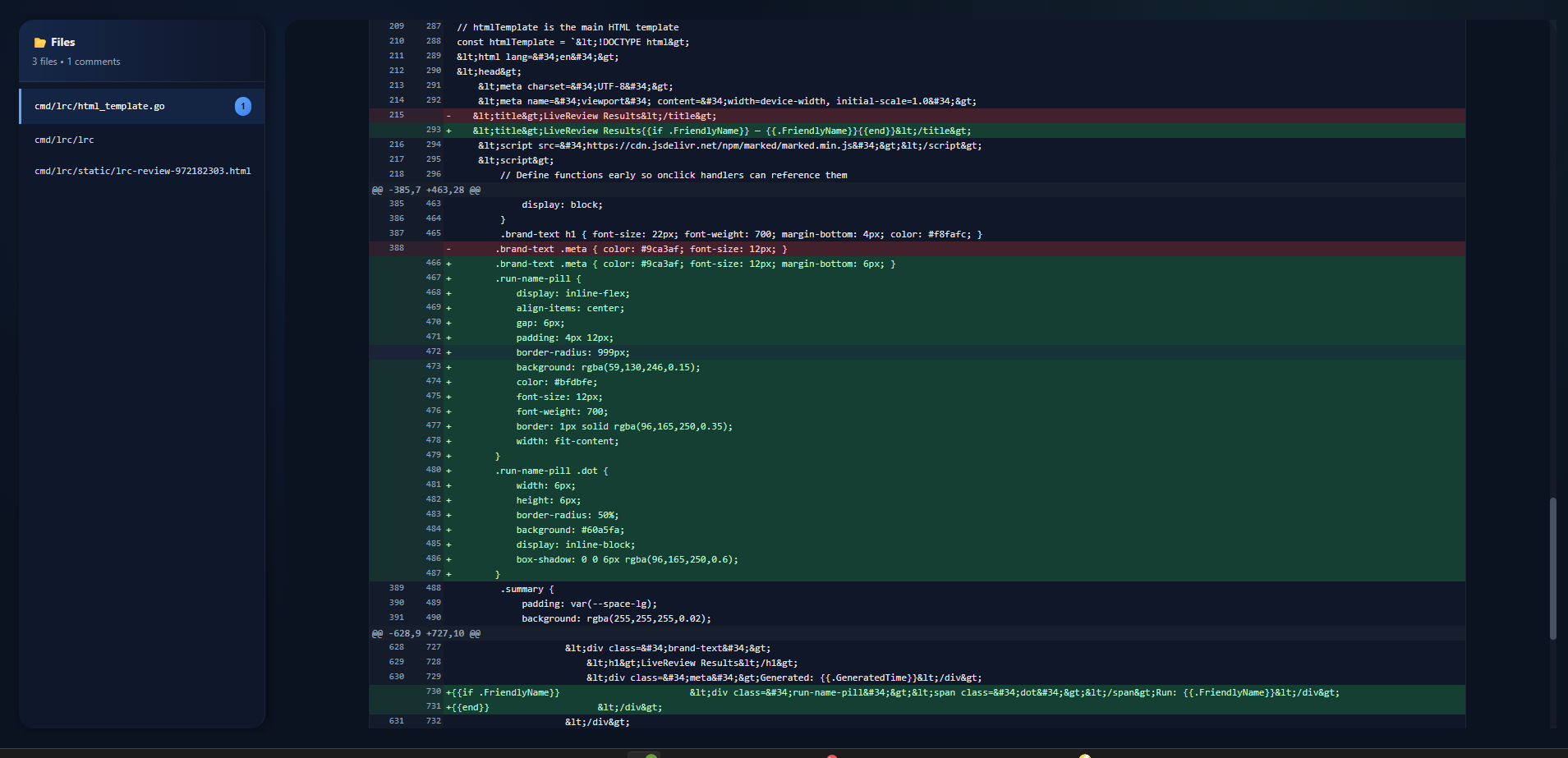1568x758 pixels.
Task: Click the '@@ -628,9 +727,10 @@' hunk header
Action: (425, 633)
